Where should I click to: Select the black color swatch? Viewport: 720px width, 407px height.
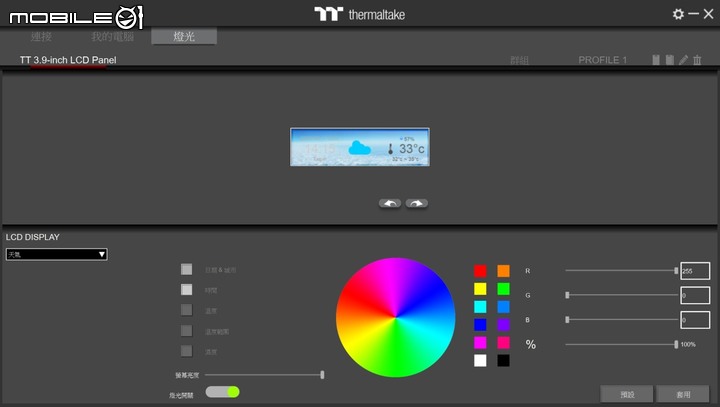tap(503, 360)
